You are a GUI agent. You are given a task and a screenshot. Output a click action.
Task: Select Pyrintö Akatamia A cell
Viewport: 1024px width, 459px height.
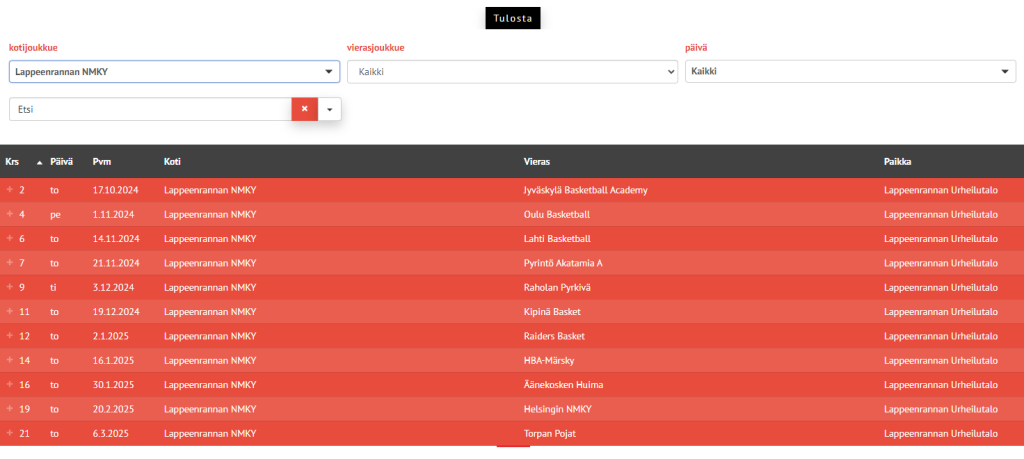563,263
